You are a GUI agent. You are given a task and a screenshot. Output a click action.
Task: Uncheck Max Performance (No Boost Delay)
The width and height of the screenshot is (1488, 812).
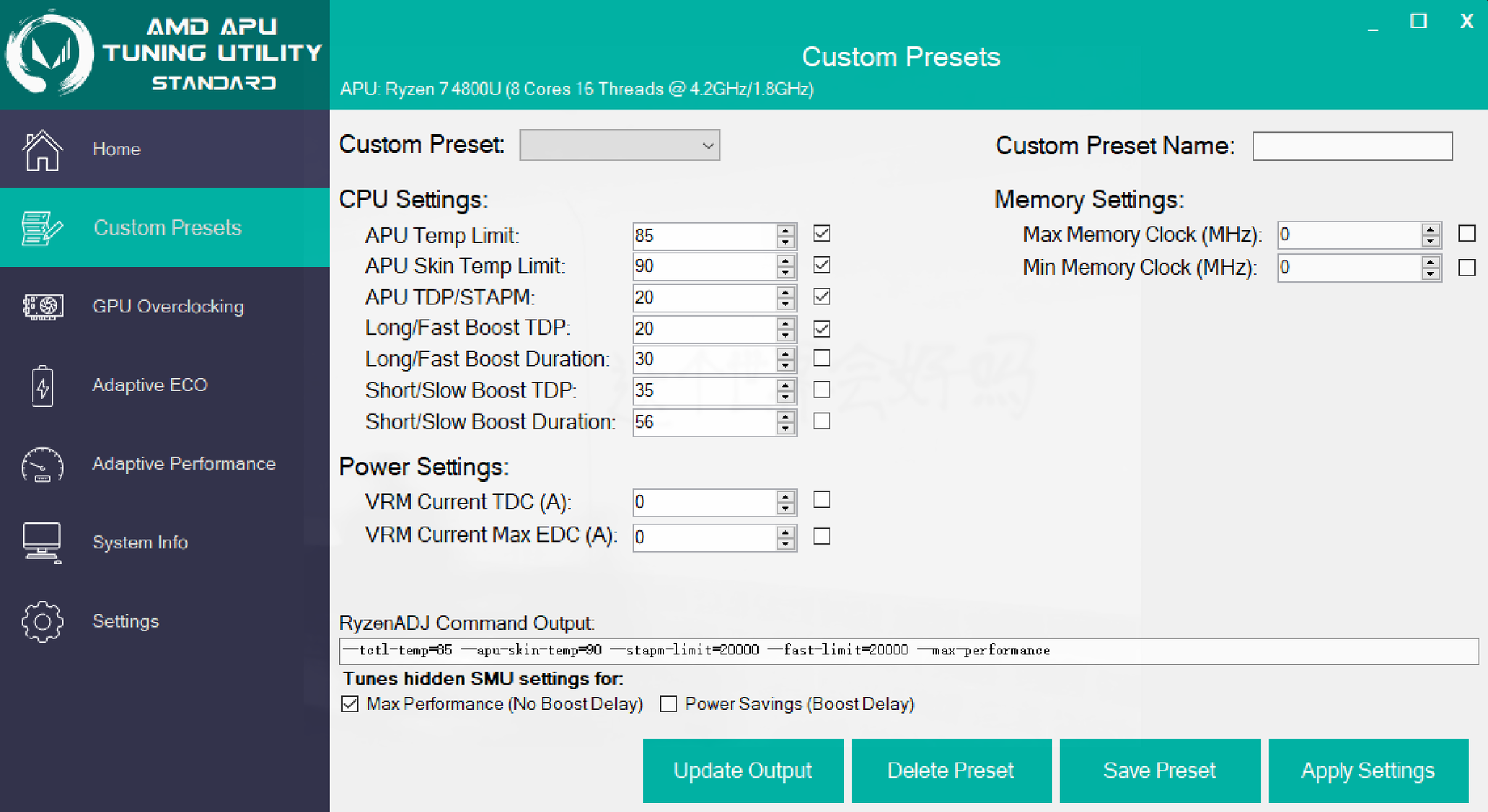pos(350,704)
